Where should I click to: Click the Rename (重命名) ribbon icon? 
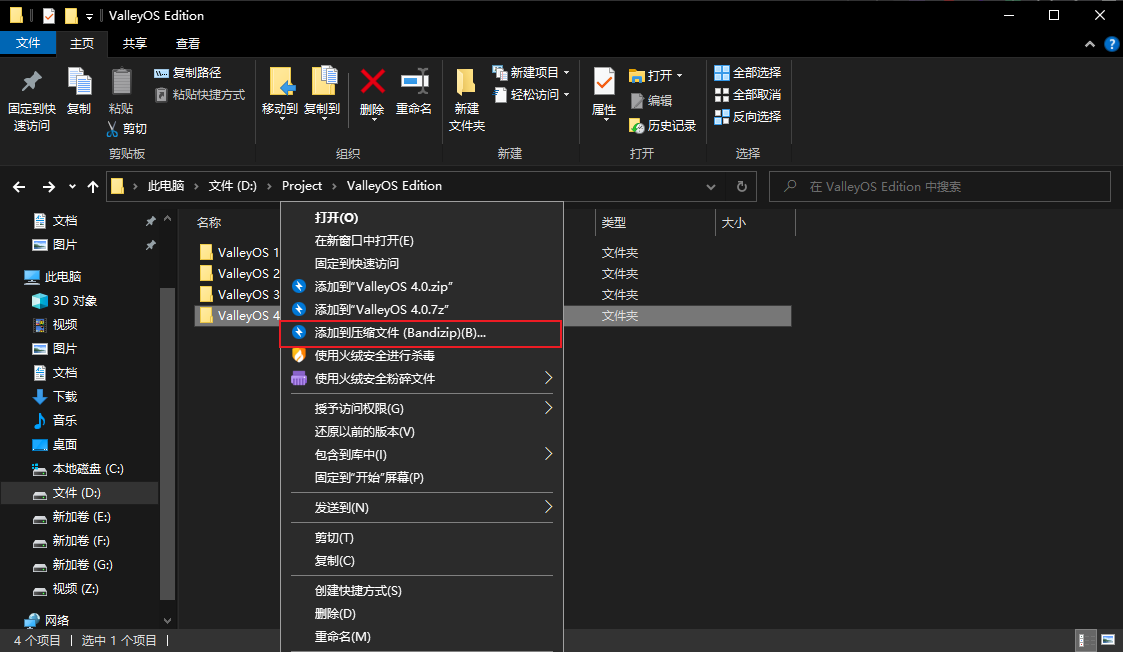point(414,82)
